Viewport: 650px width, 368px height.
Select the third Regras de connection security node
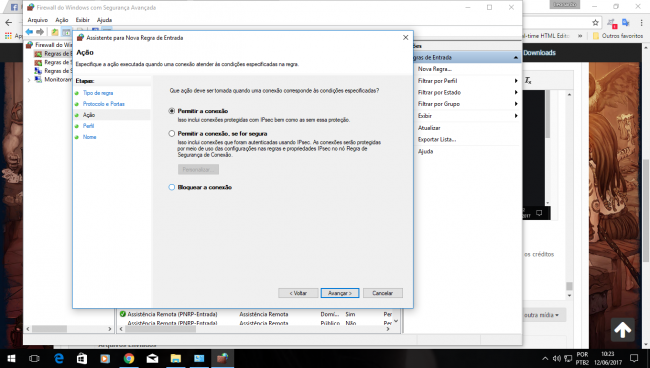(54, 71)
